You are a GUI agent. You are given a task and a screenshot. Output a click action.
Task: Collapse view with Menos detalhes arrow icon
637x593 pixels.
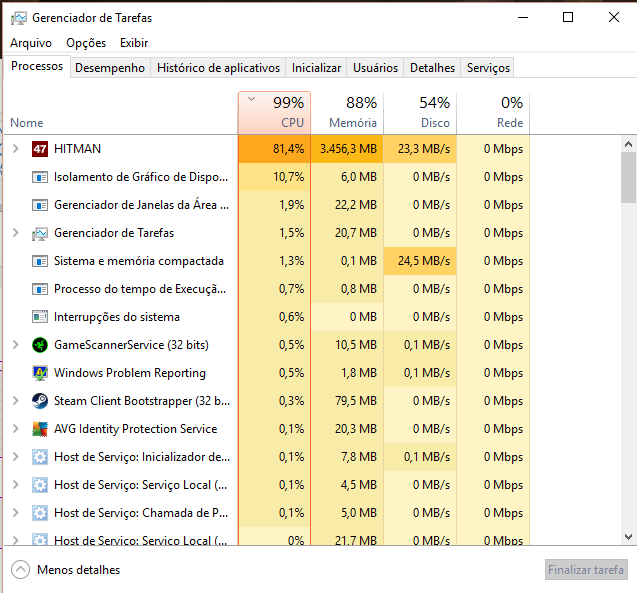[x=20, y=570]
